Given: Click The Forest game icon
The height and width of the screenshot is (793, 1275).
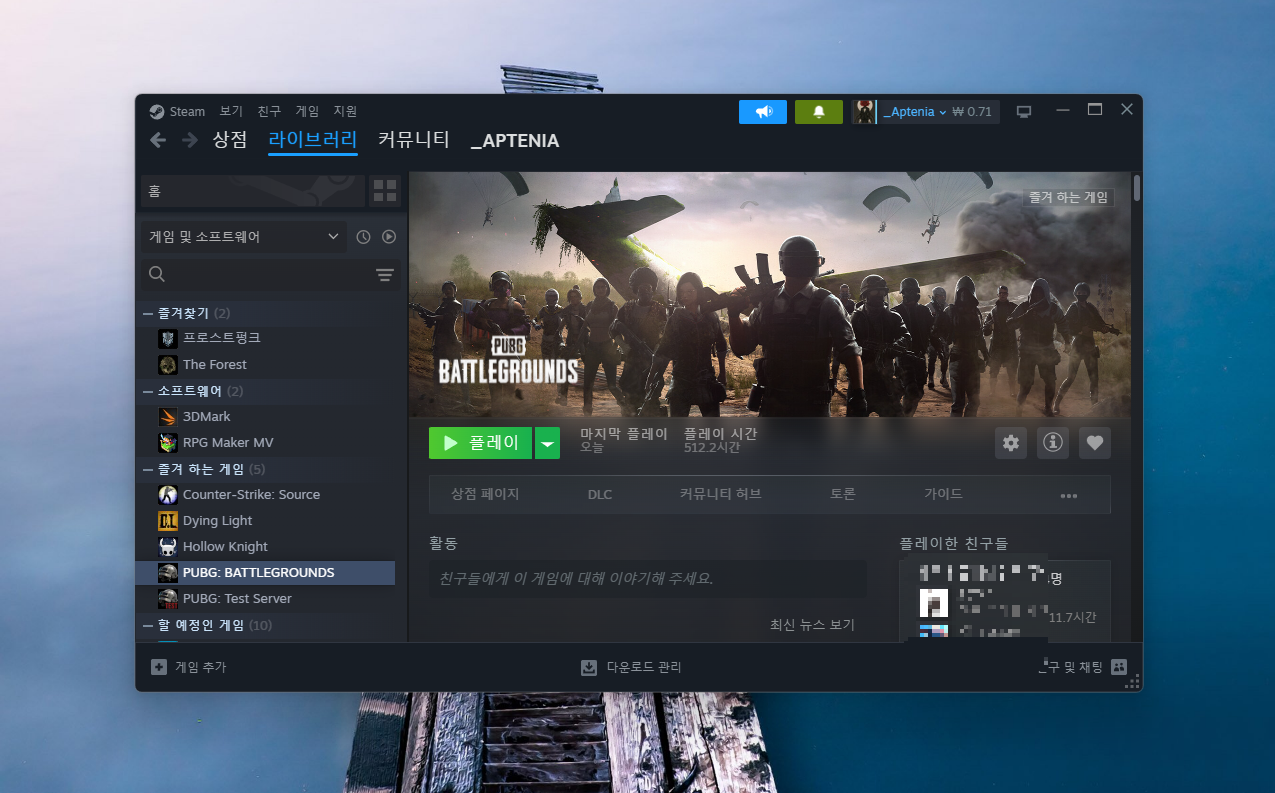Looking at the screenshot, I should [168, 365].
